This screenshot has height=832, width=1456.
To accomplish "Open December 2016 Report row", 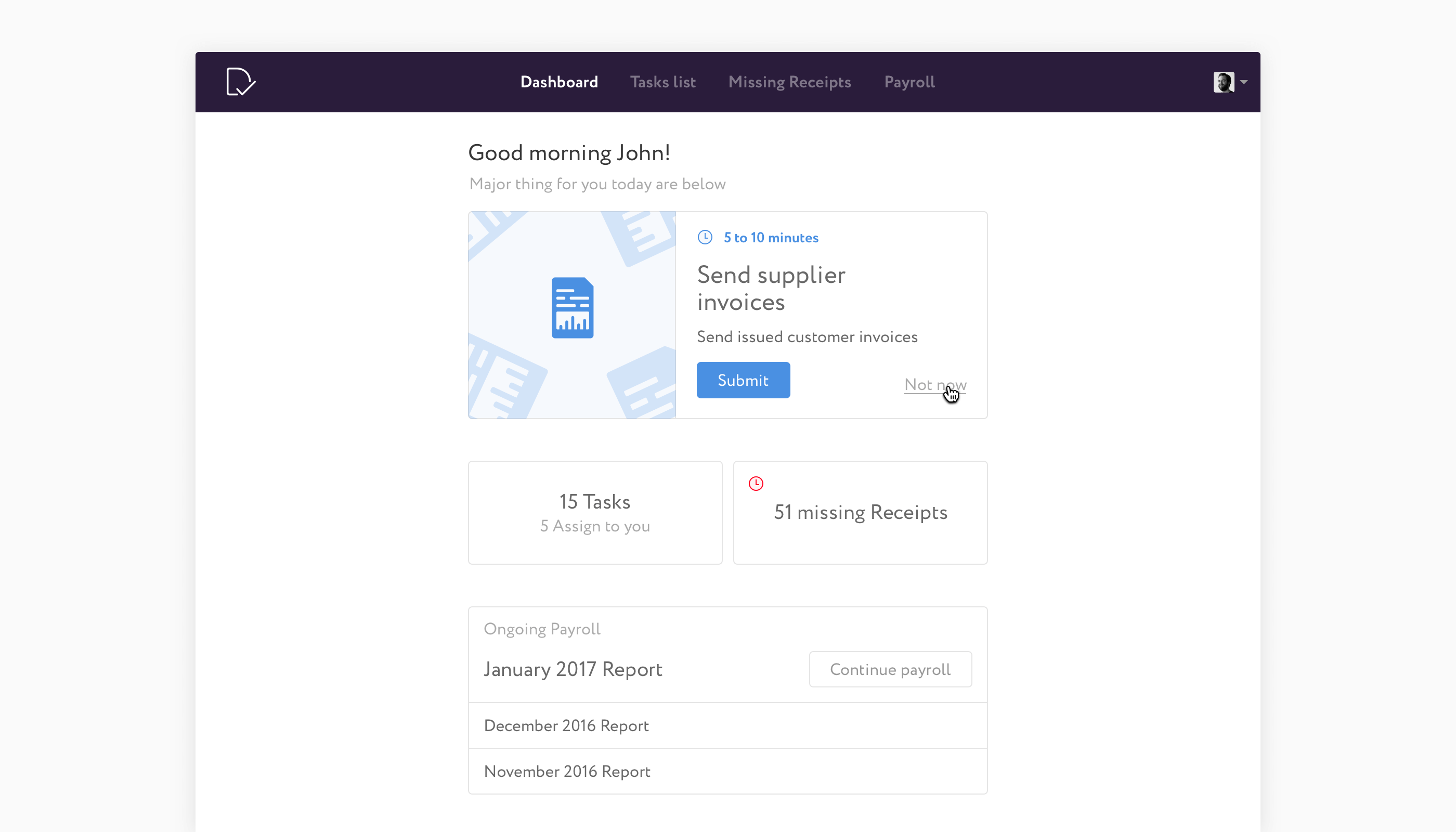I will pyautogui.click(x=566, y=726).
